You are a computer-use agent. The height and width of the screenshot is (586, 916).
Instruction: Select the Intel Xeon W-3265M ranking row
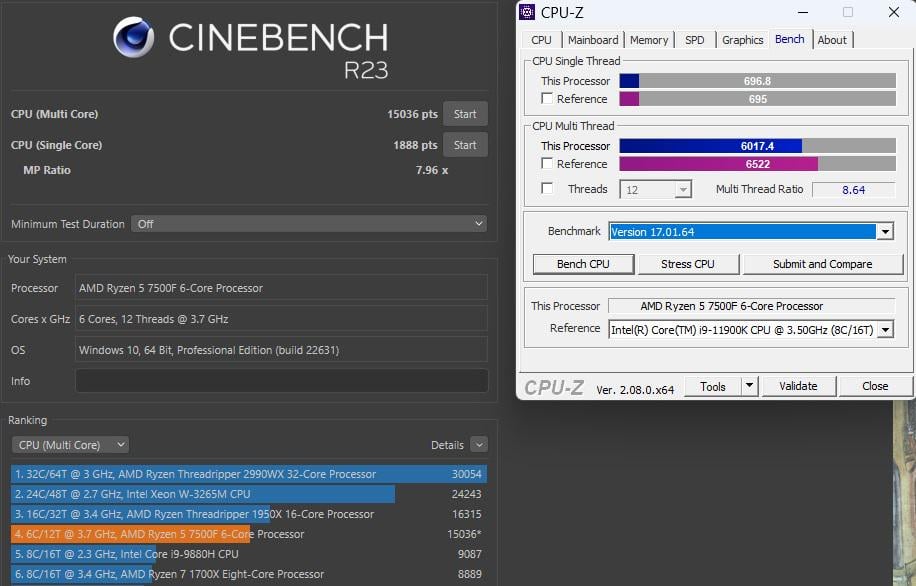[x=249, y=494]
